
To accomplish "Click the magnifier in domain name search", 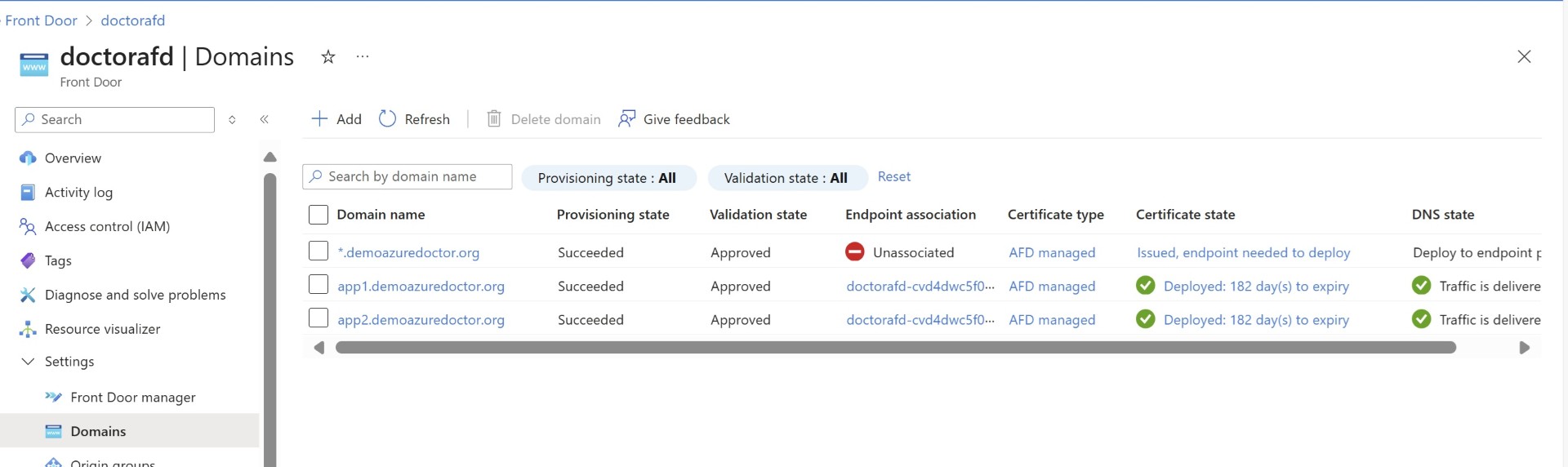I will [316, 176].
